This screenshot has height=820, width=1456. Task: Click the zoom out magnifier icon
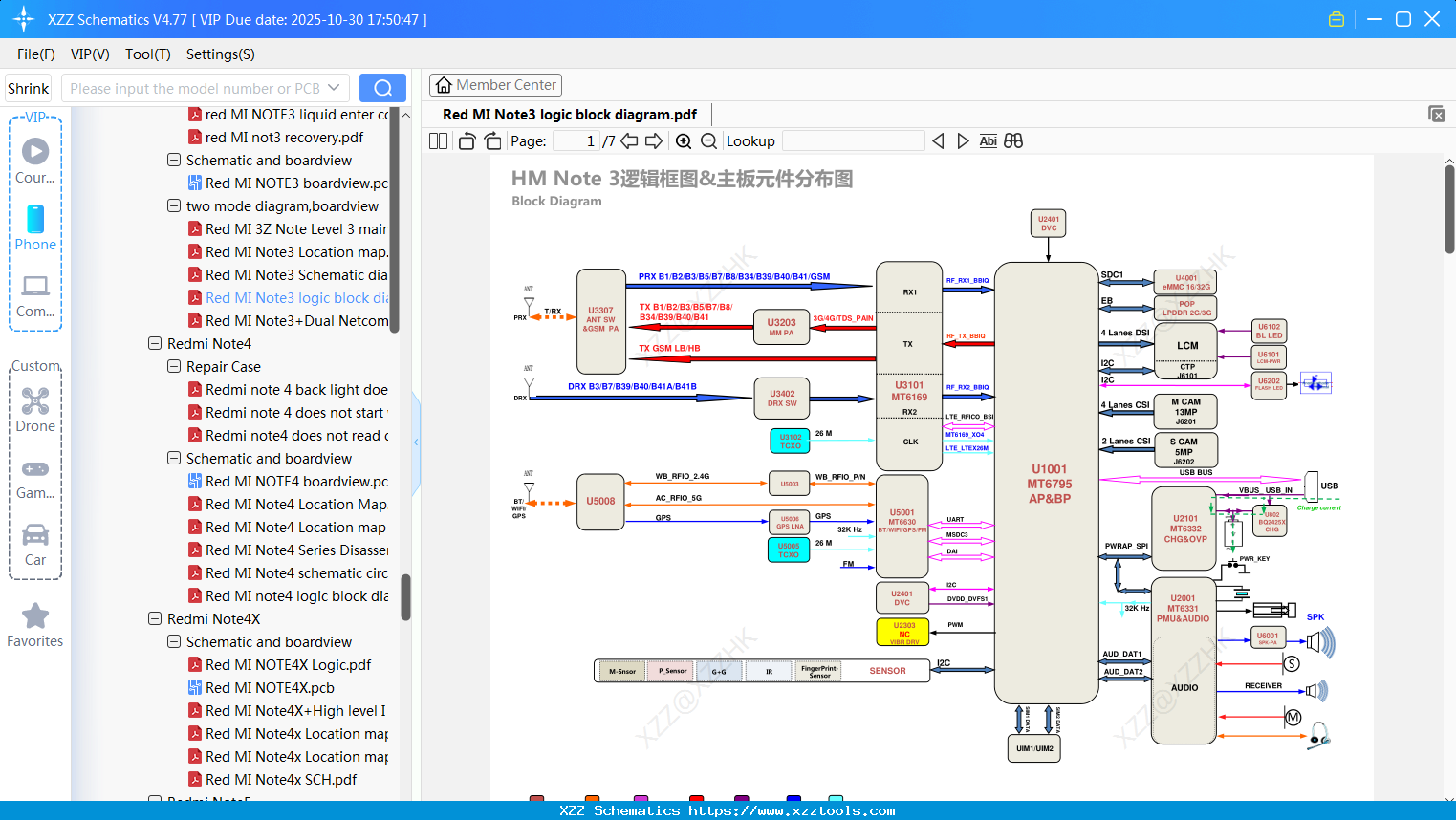708,141
